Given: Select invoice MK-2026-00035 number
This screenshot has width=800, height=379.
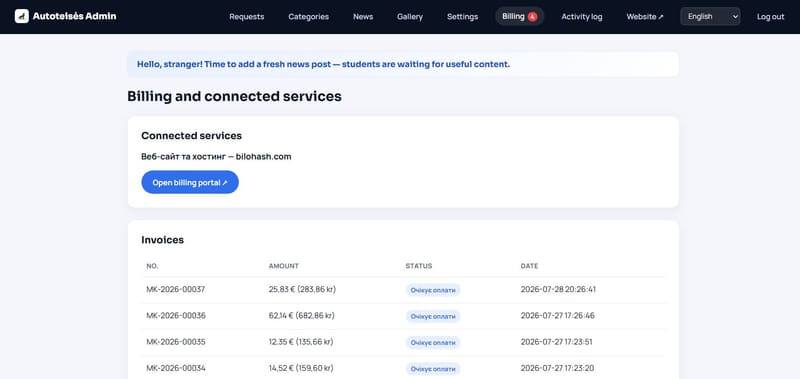Looking at the screenshot, I should pos(176,342).
